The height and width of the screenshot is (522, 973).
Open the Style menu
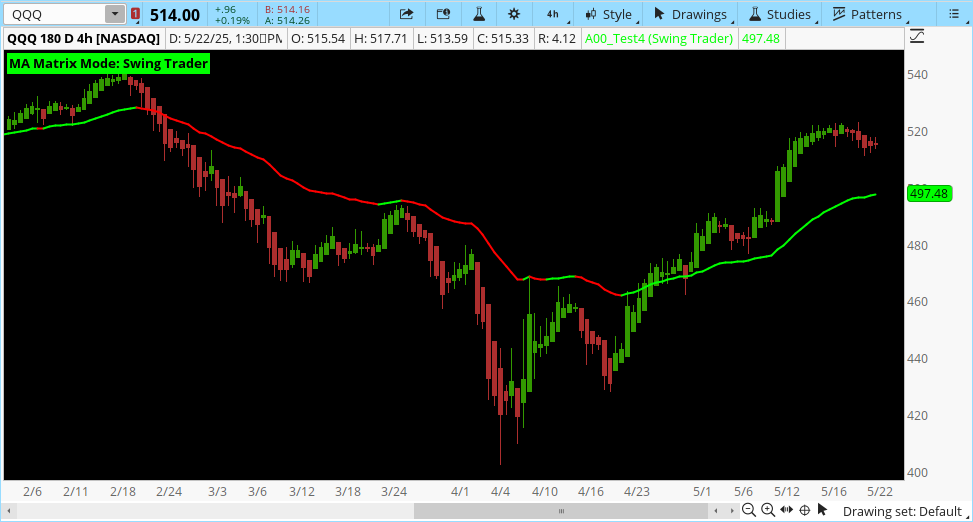click(x=608, y=14)
